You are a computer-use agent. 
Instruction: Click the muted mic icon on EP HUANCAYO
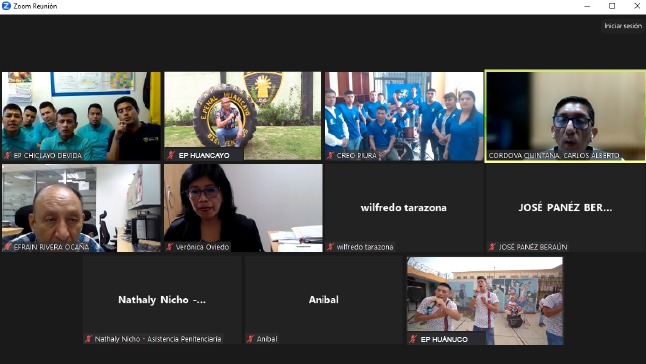click(x=171, y=155)
